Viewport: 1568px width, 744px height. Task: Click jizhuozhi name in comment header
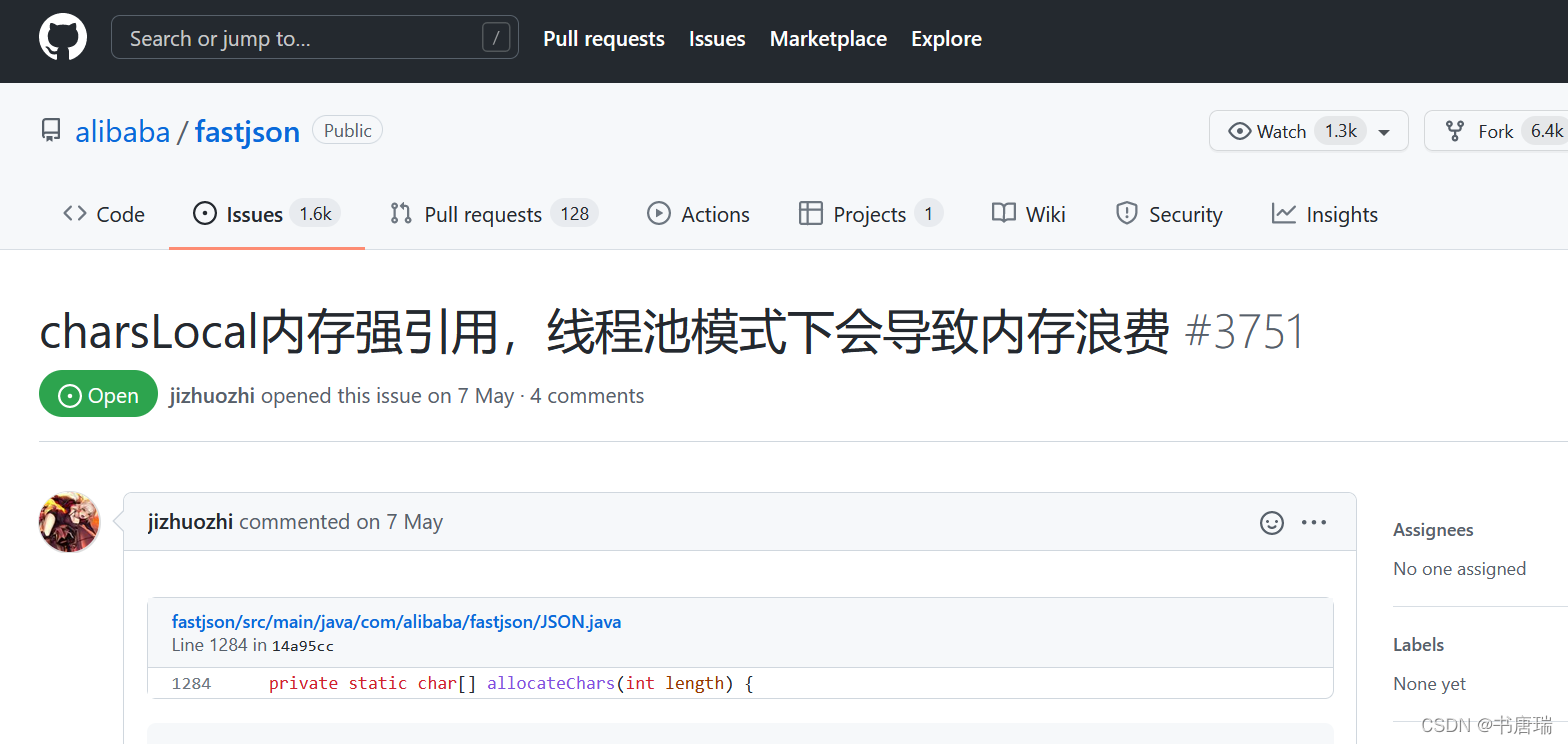pos(191,522)
